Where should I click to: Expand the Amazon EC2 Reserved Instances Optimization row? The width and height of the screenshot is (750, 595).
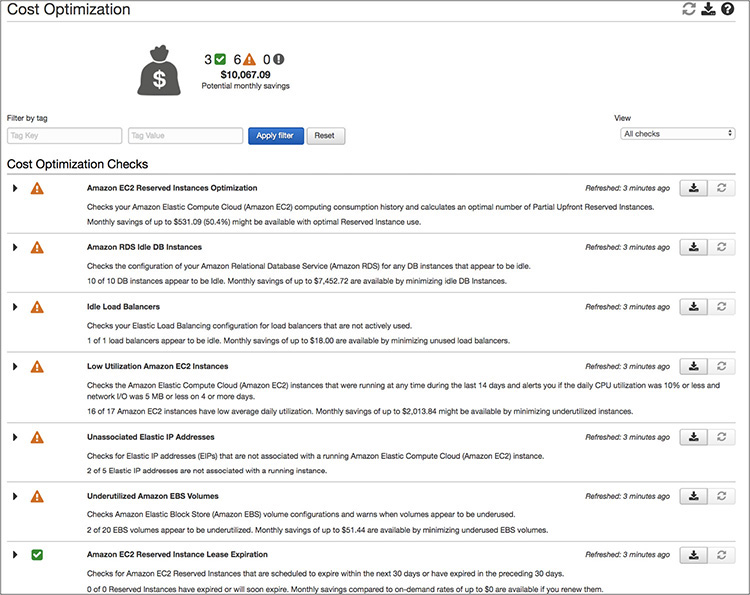click(15, 188)
